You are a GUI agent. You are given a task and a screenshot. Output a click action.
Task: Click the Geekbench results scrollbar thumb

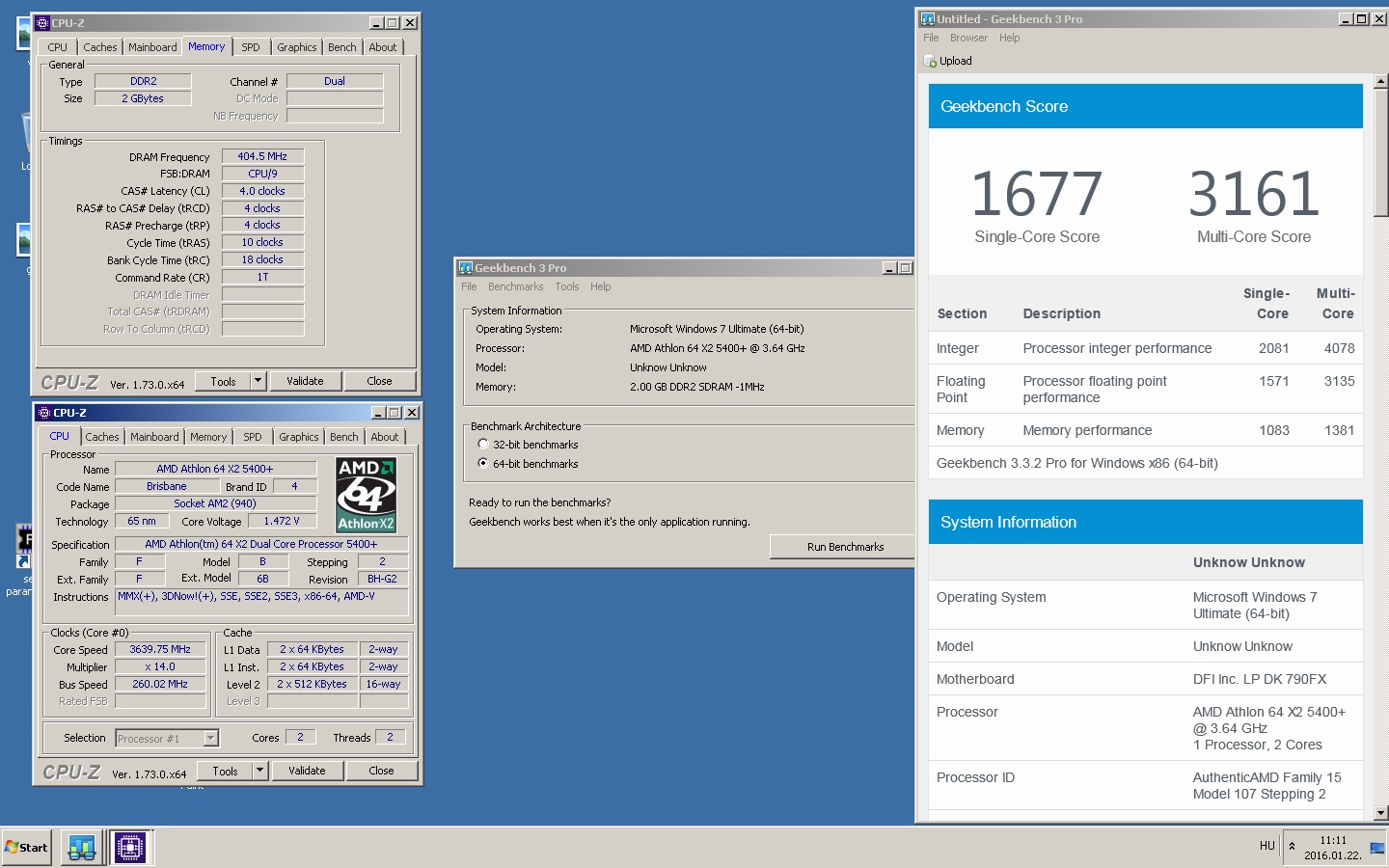pos(1380,153)
